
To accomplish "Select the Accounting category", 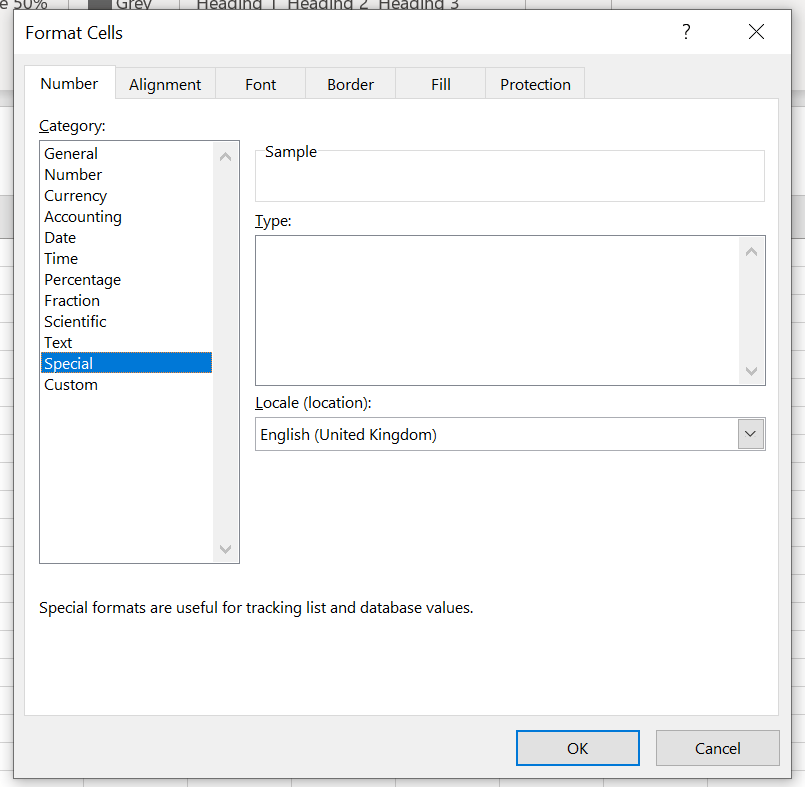I will tap(83, 217).
